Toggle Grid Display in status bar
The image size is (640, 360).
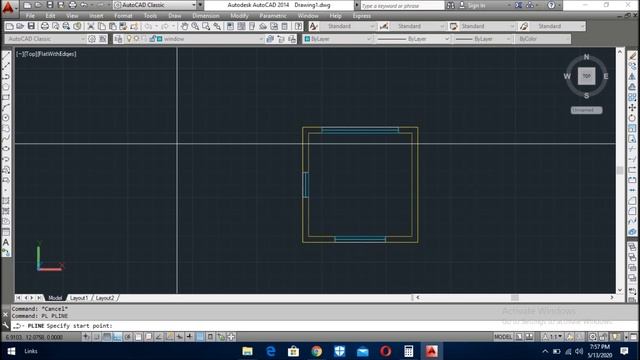click(107, 337)
